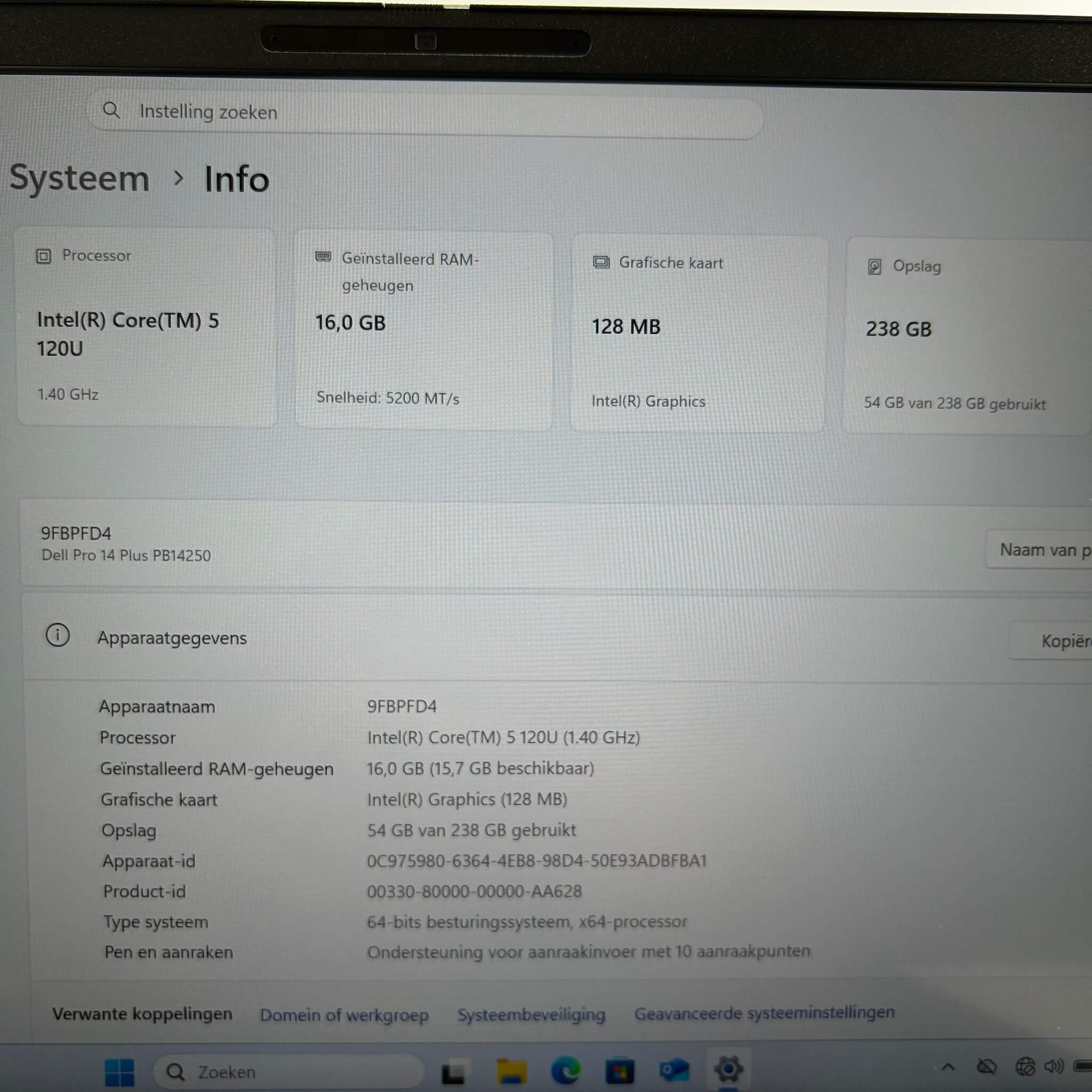
Task: Click the Grafische kaart icon
Action: point(601,262)
